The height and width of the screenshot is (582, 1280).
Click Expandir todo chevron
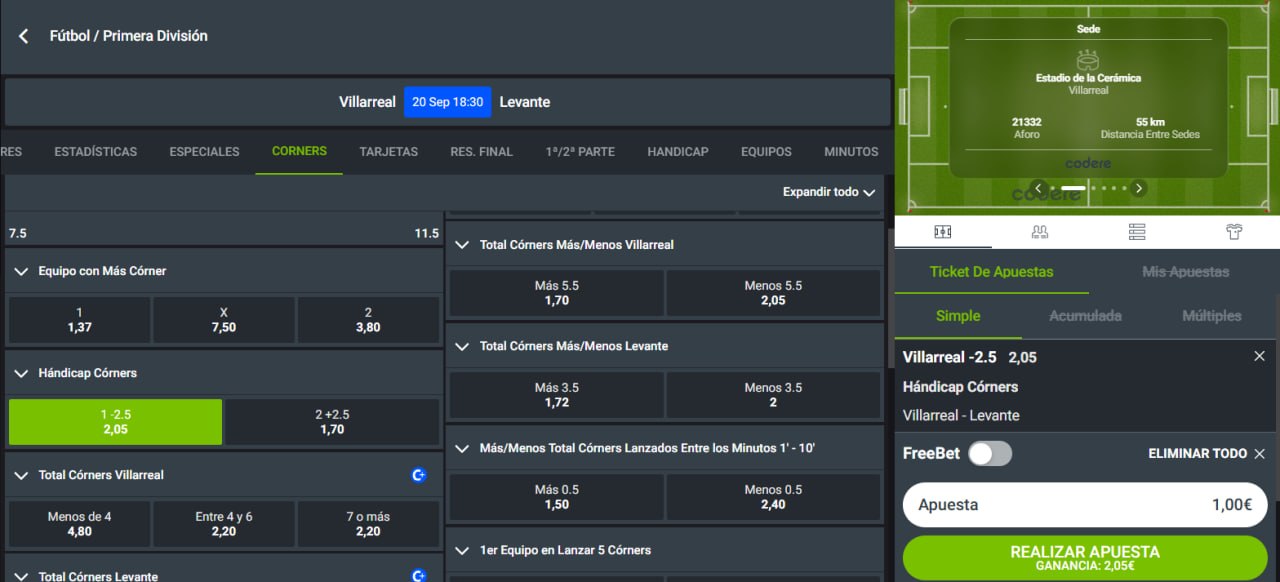point(869,192)
